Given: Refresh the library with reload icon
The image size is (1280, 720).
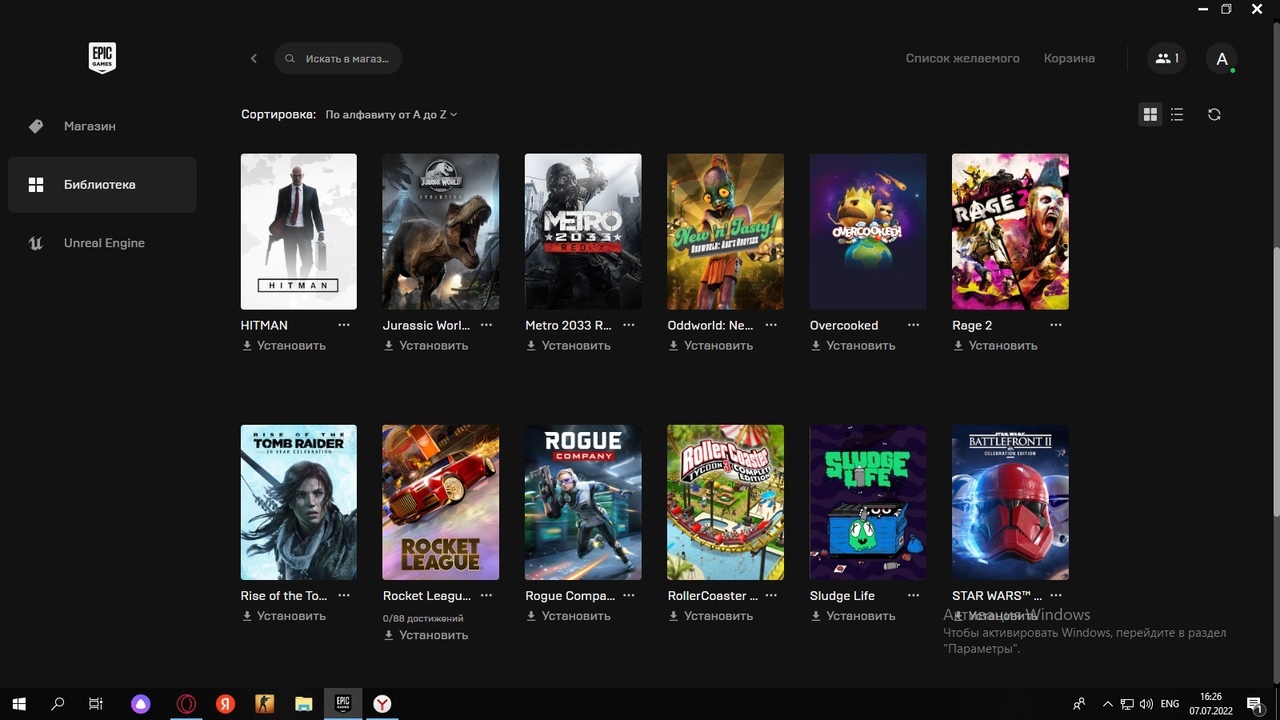Looking at the screenshot, I should (x=1214, y=114).
